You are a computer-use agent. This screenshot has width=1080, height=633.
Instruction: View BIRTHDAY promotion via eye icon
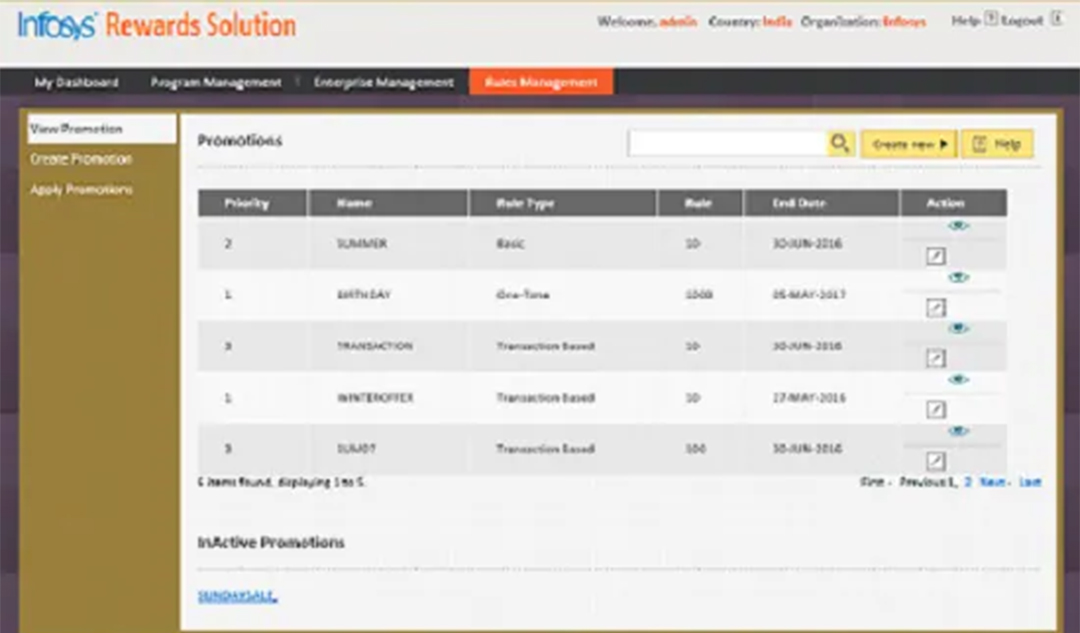(x=958, y=277)
